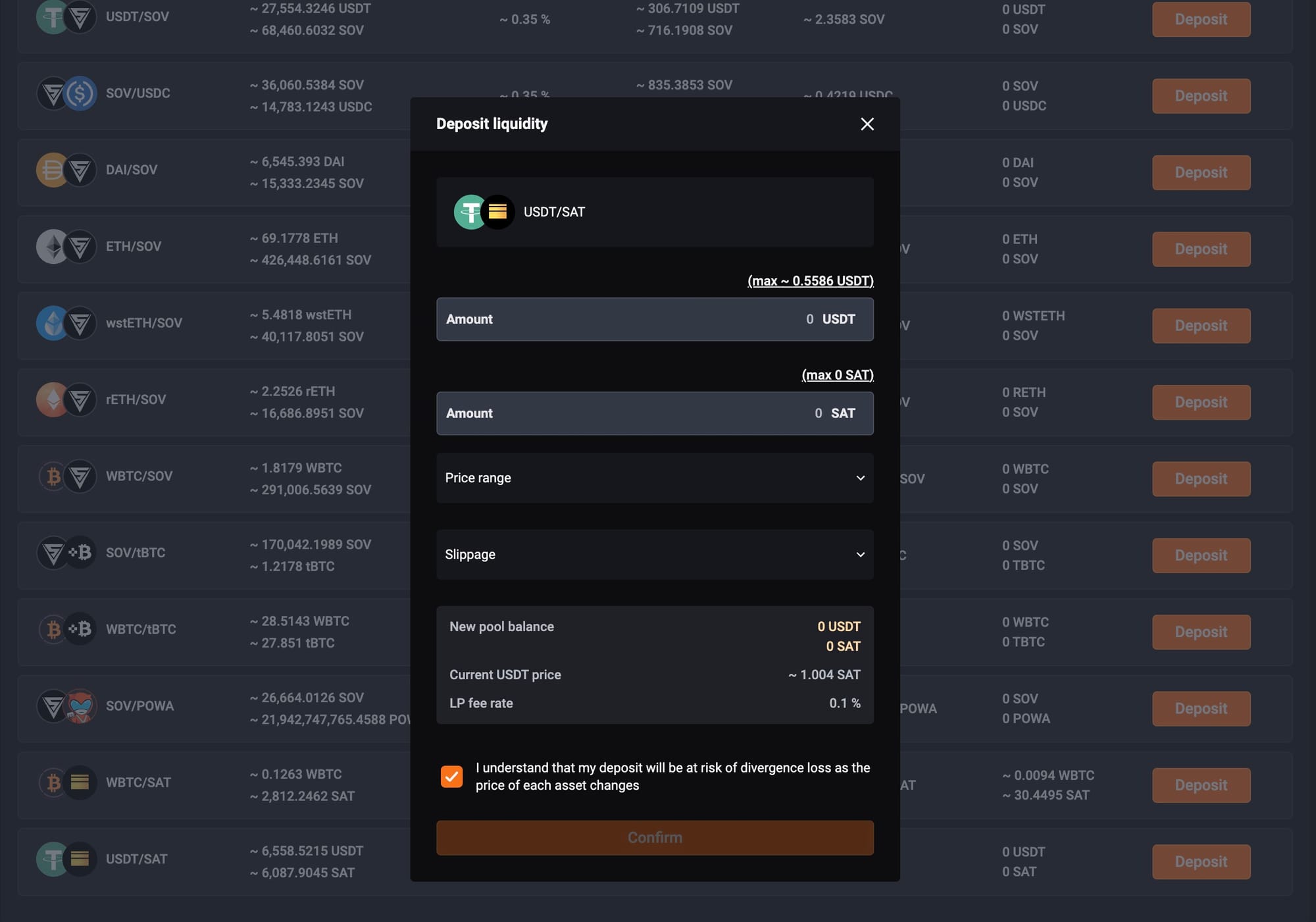The width and height of the screenshot is (1316, 922).
Task: Close the Deposit liquidity dialog
Action: [867, 124]
